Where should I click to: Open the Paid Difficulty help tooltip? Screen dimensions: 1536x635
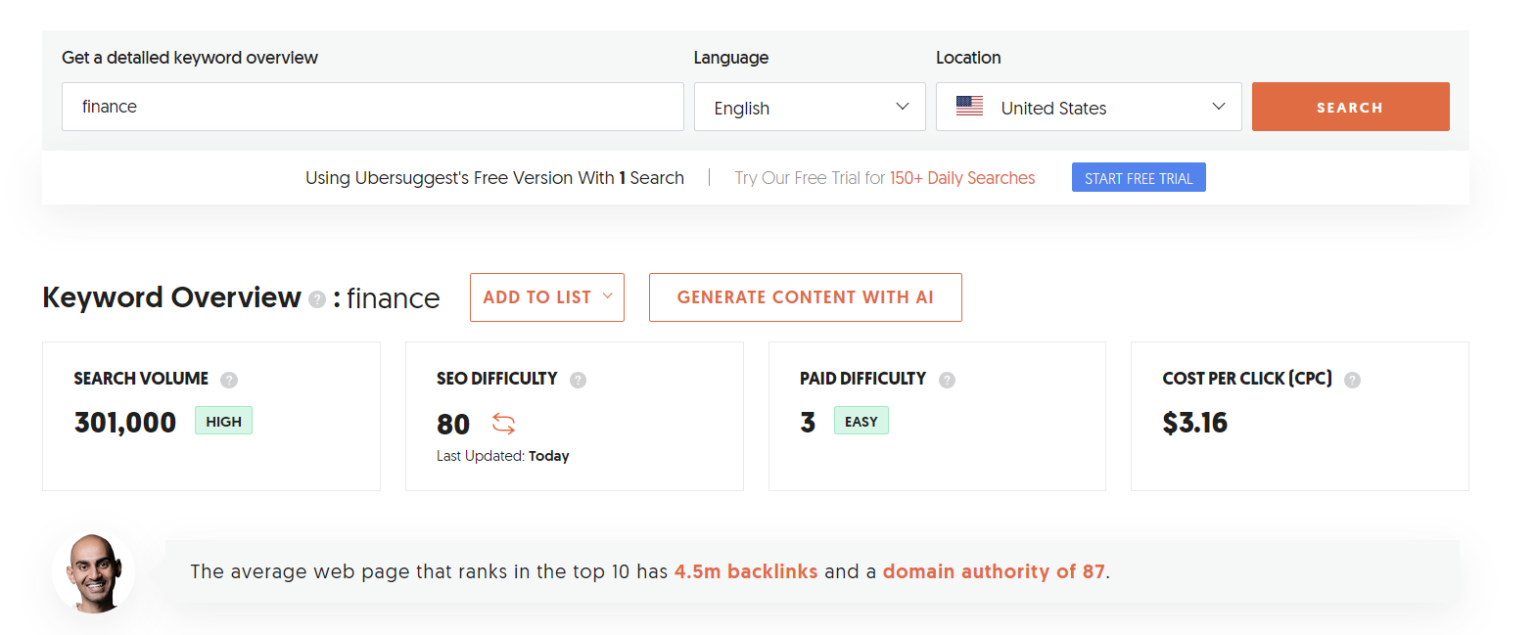tap(946, 379)
